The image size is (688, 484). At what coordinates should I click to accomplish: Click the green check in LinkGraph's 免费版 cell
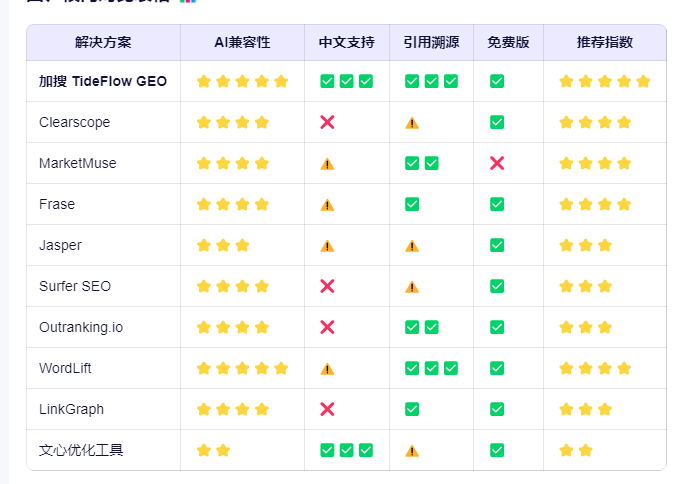pos(497,409)
